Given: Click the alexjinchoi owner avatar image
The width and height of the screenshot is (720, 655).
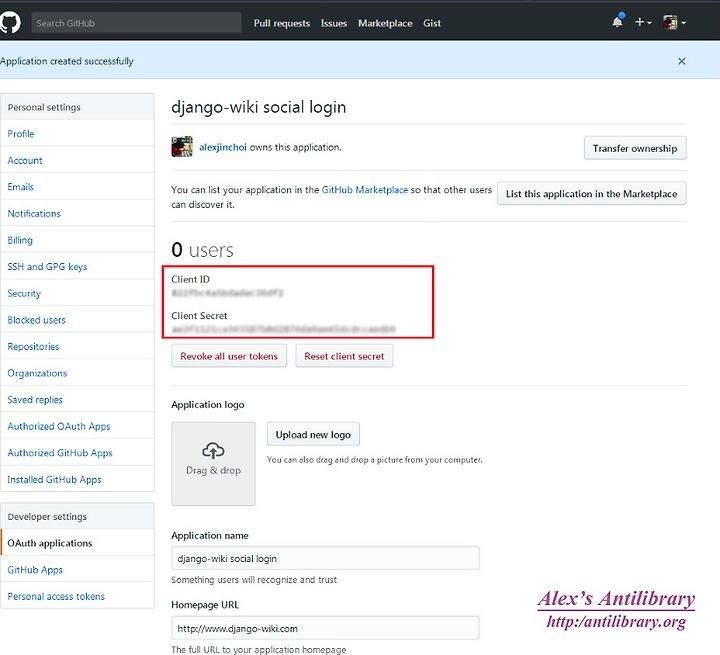Looking at the screenshot, I should [182, 147].
